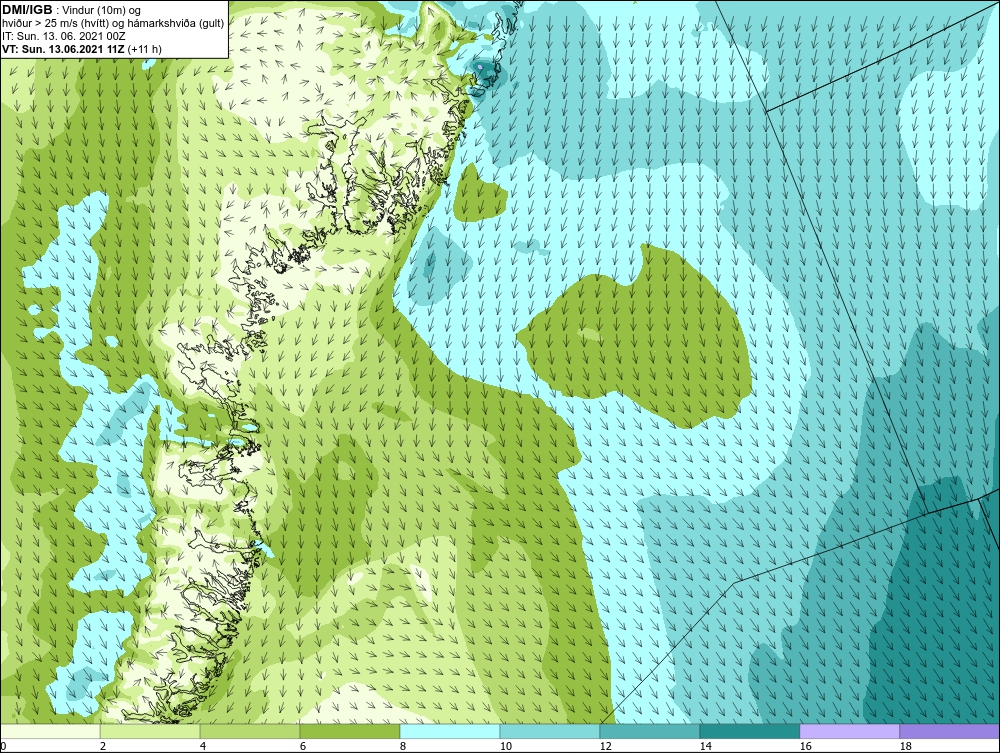Click the legend value '16'

tap(805, 746)
